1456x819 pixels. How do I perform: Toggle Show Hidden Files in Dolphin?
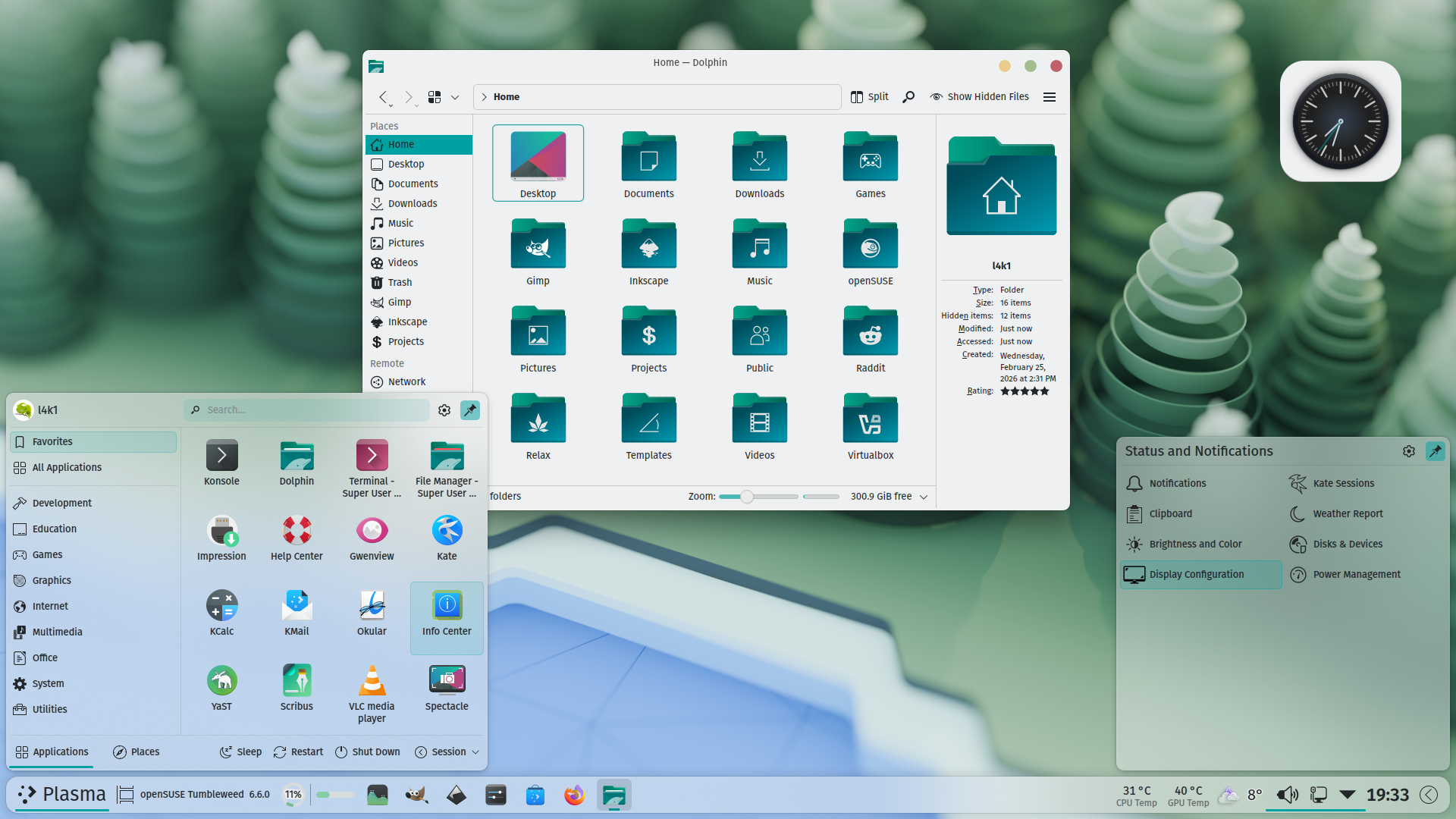pyautogui.click(x=979, y=97)
